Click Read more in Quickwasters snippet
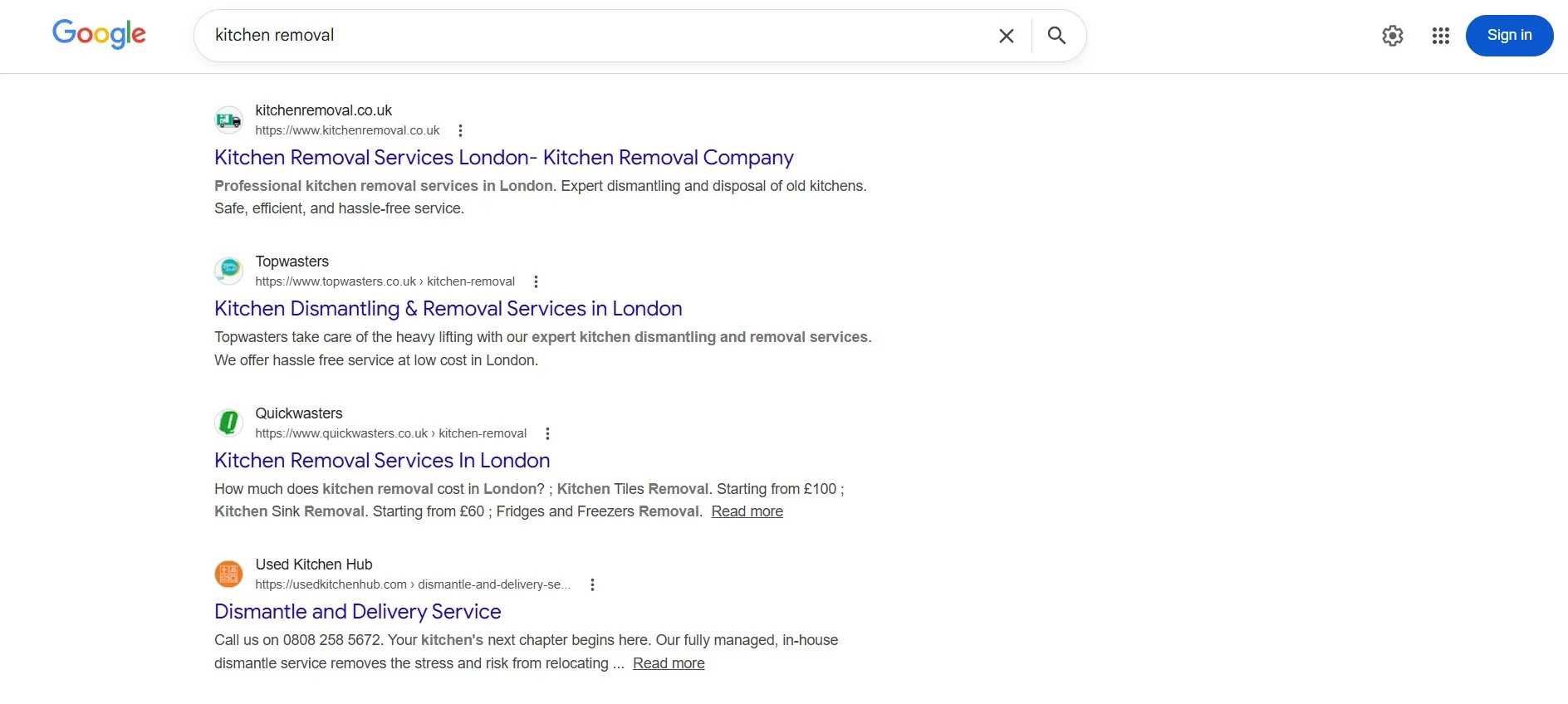This screenshot has height=704, width=1568. [x=747, y=511]
